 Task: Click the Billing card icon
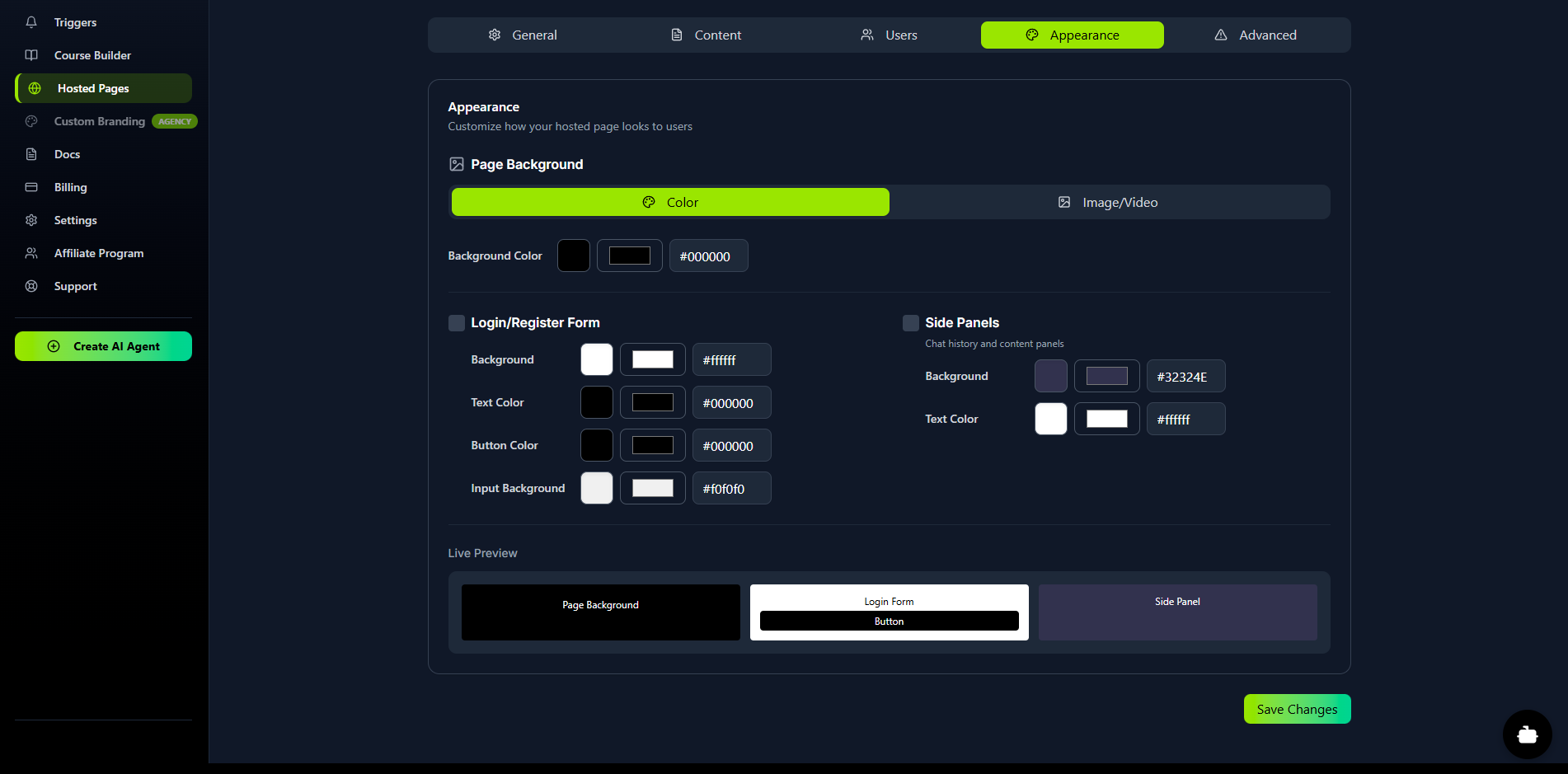[x=31, y=187]
